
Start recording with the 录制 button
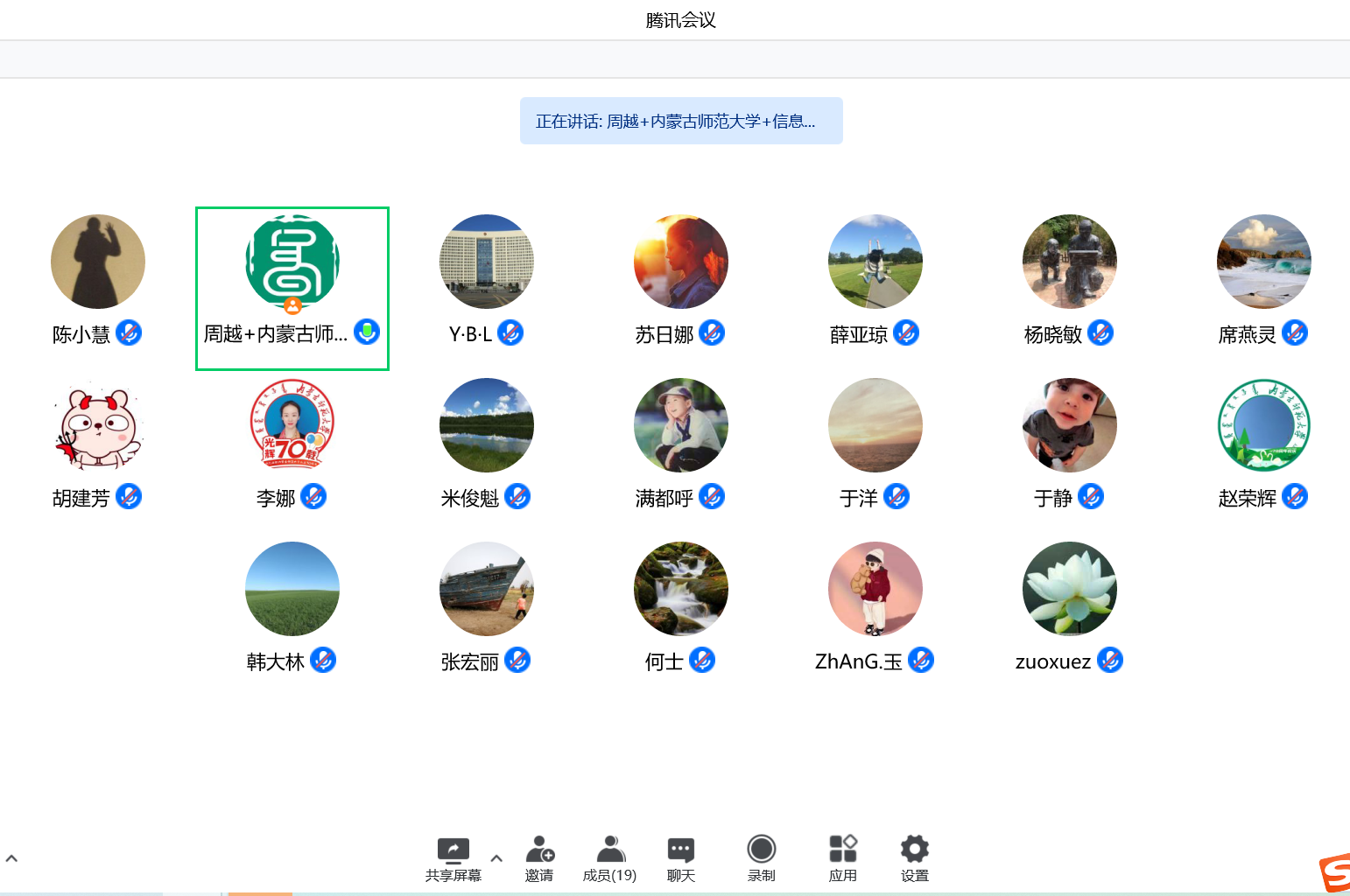(x=761, y=850)
